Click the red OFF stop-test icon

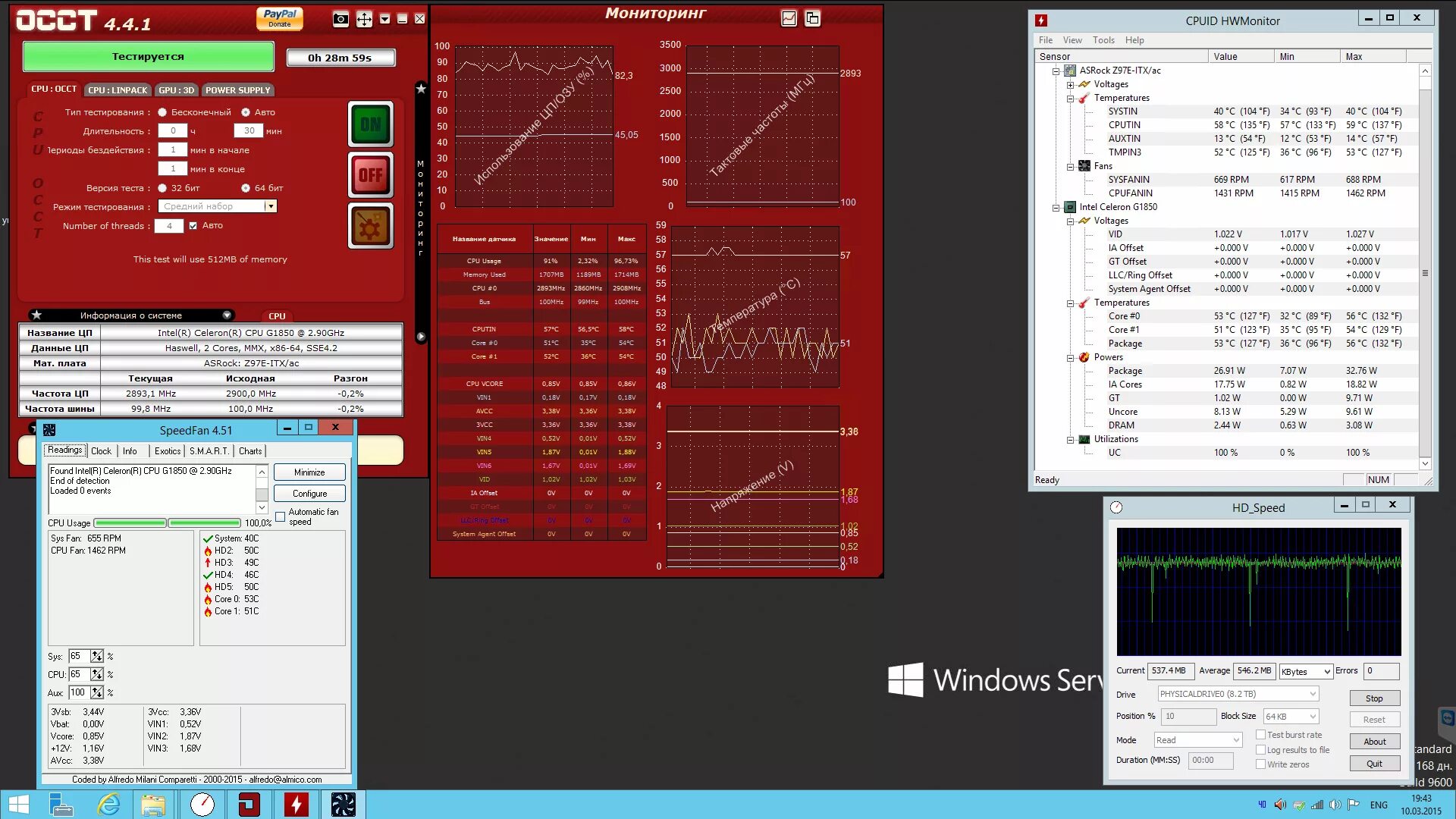pyautogui.click(x=370, y=175)
